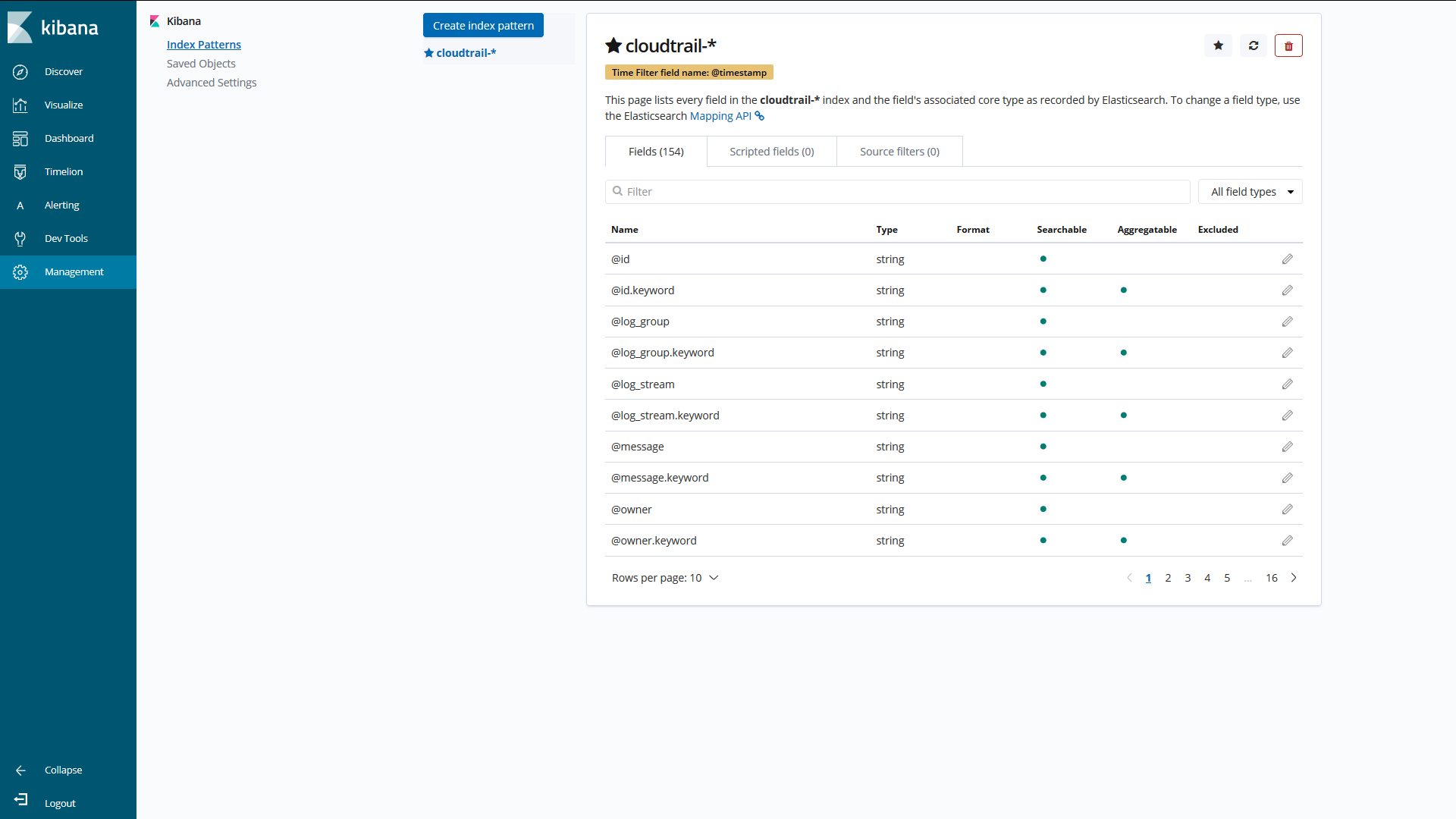Switch to the Source filters tab
The height and width of the screenshot is (819, 1456).
899,151
